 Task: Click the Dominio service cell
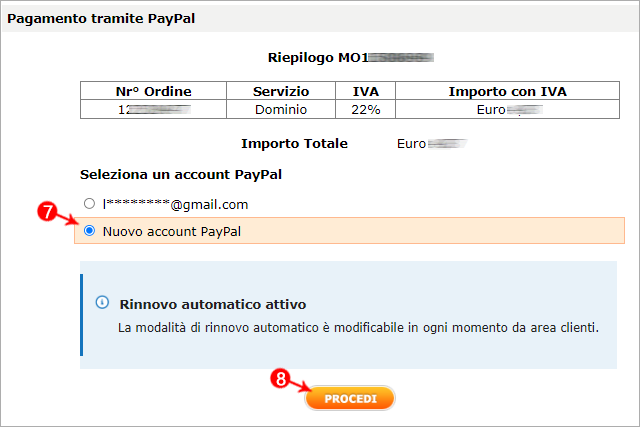281,109
